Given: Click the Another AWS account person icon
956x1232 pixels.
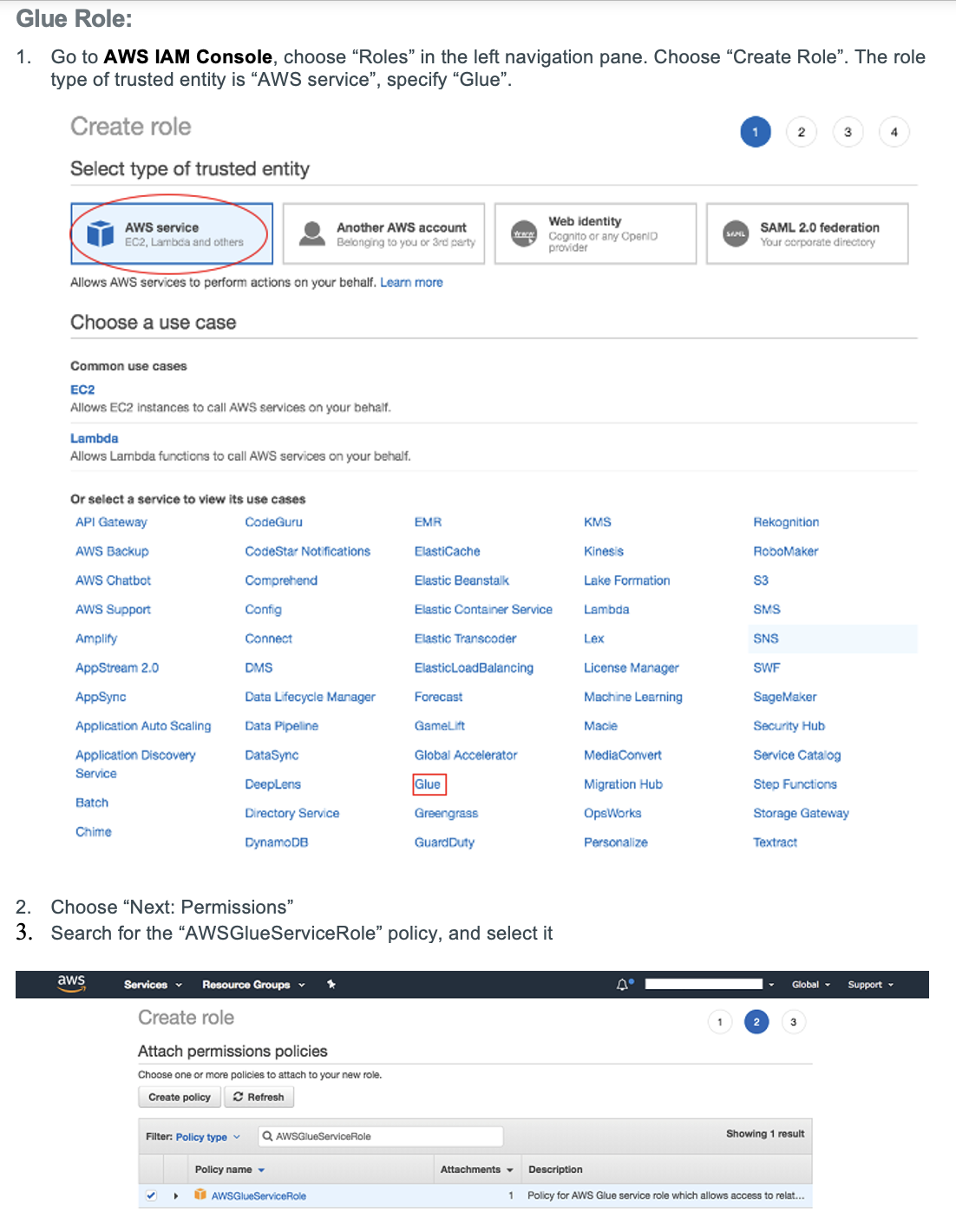Looking at the screenshot, I should 311,233.
